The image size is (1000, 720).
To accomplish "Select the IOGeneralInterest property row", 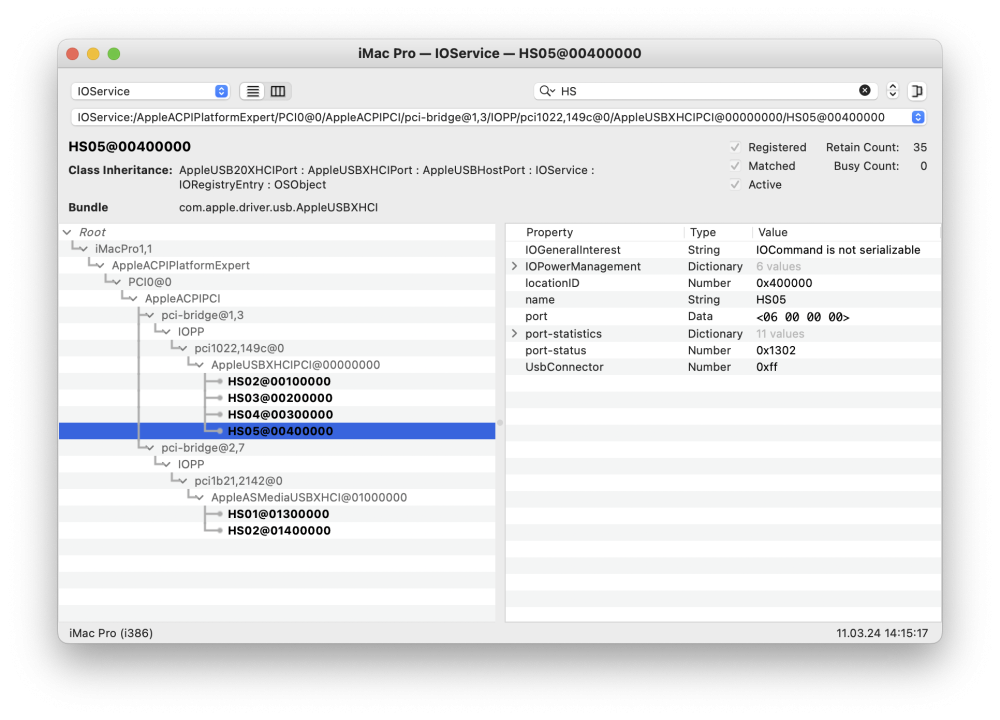I will tap(723, 250).
